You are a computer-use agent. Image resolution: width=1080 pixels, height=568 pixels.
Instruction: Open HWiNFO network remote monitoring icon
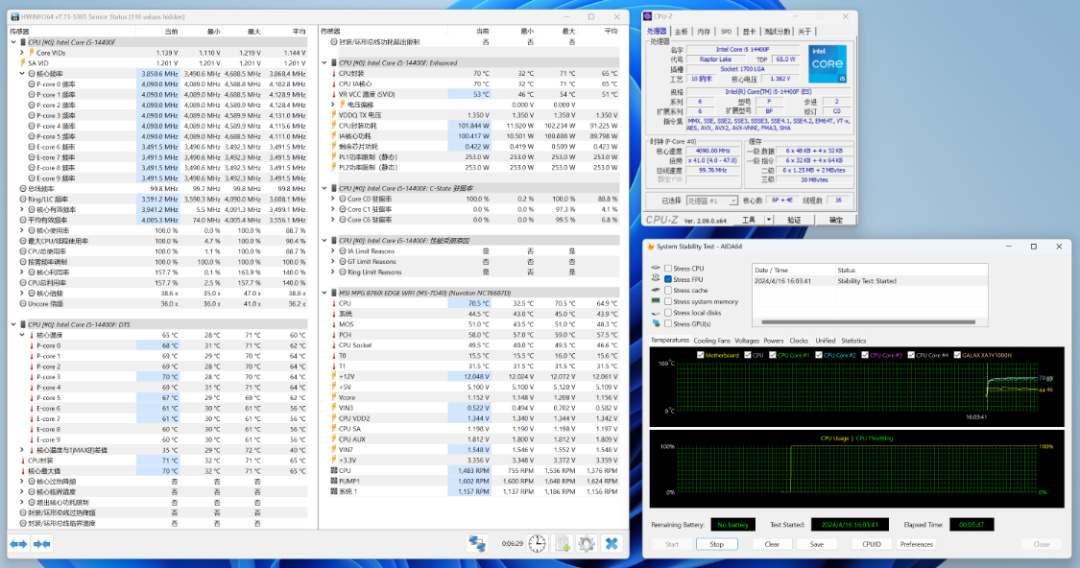(477, 543)
